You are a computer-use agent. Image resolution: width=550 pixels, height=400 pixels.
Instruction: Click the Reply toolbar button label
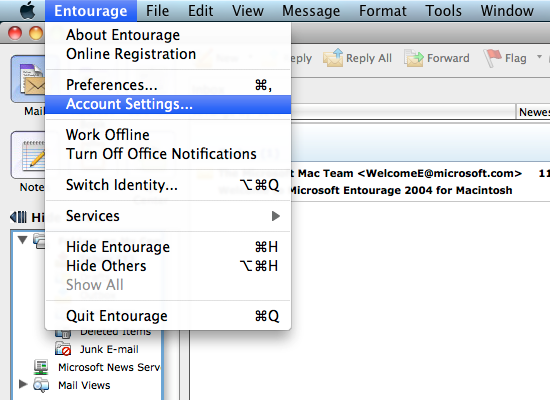[x=299, y=58]
